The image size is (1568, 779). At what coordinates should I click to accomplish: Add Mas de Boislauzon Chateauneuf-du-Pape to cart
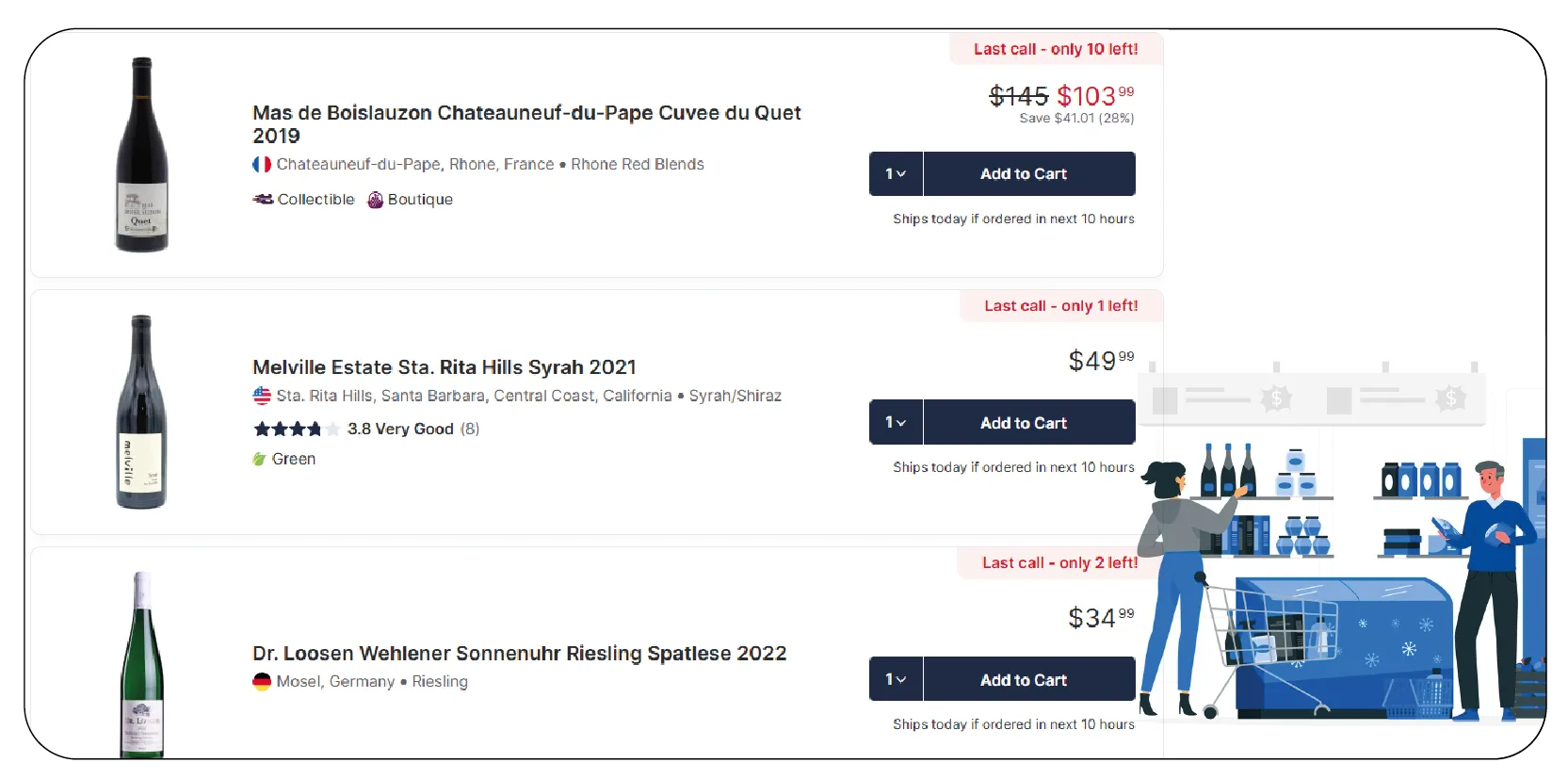pos(1023,173)
